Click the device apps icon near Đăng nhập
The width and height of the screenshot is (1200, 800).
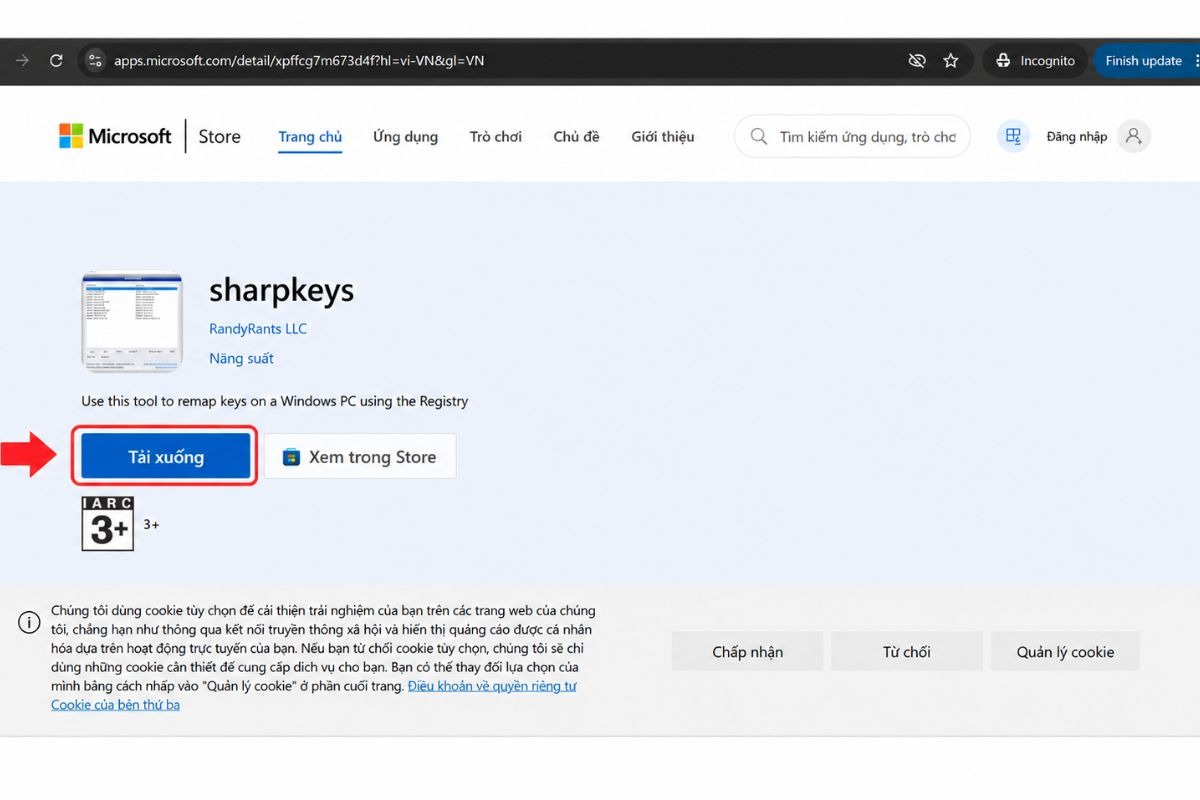[x=1013, y=136]
